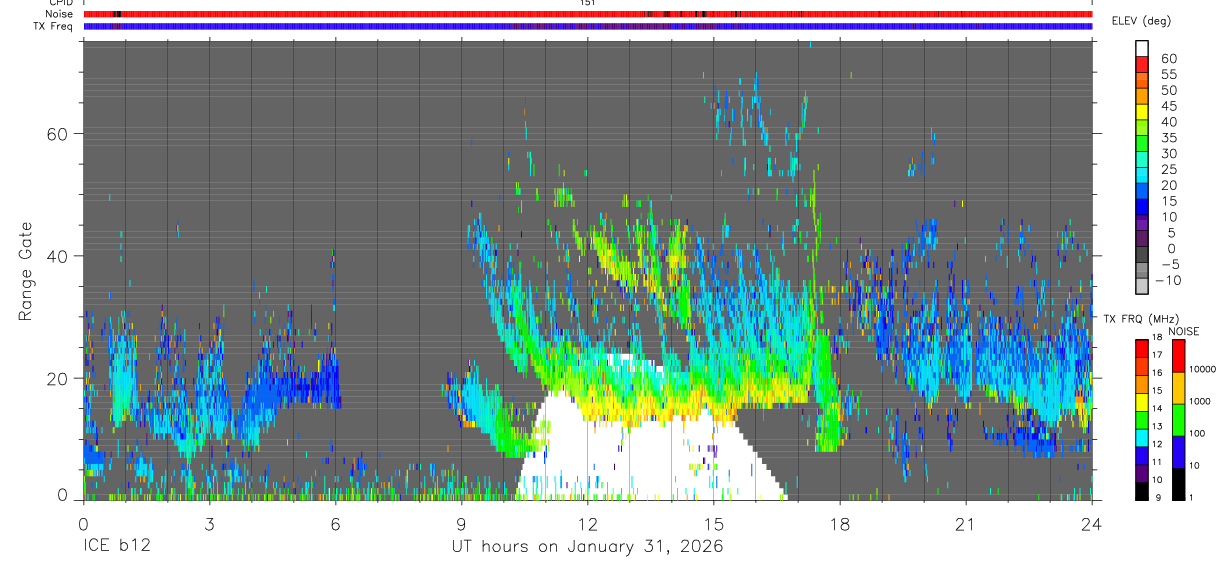This screenshot has height=567, width=1228.
Task: Pick yellow 40–45 swatch in ELEV colorbar
Action: (1142, 112)
